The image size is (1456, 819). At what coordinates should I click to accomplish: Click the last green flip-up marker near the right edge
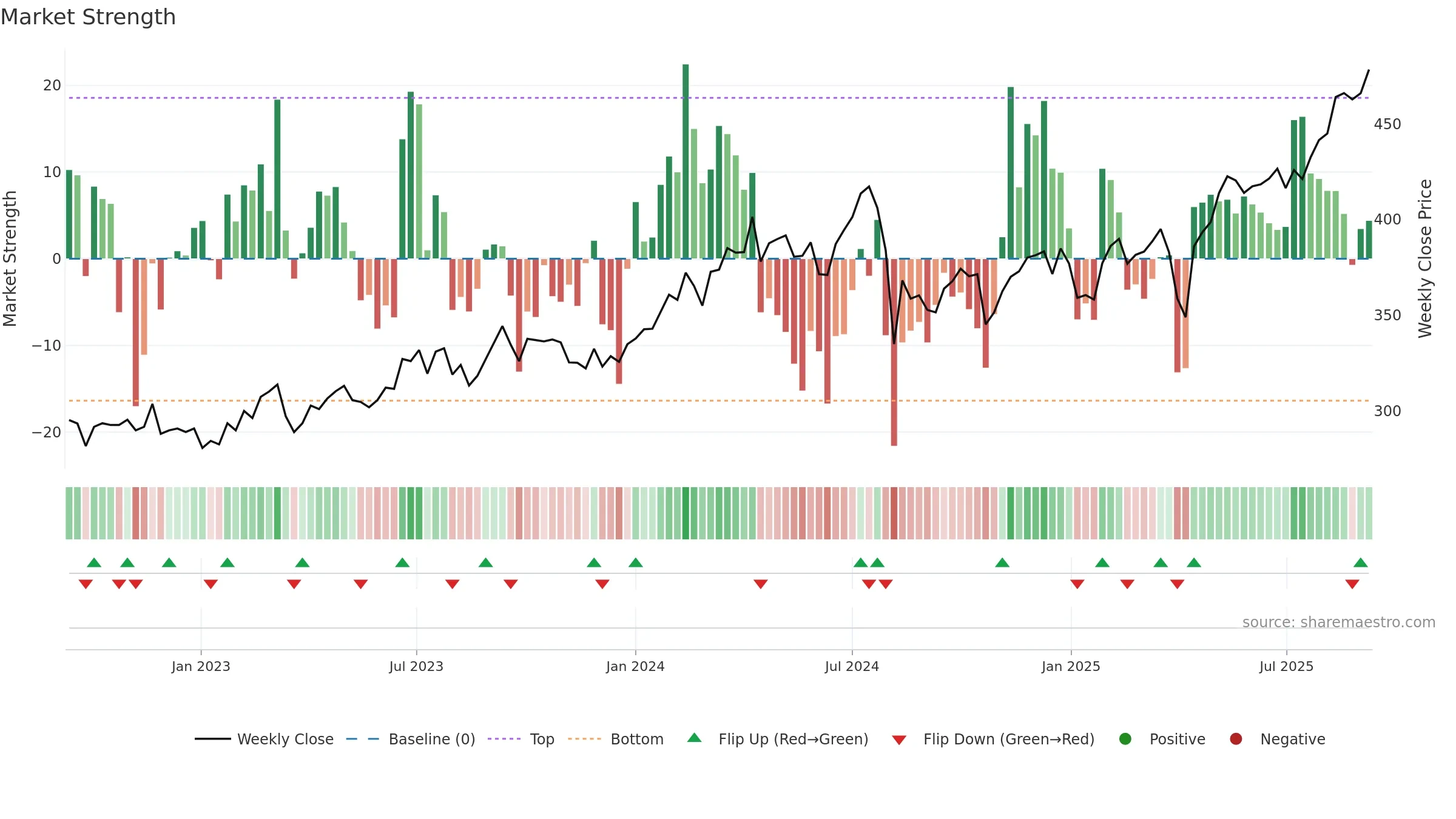tap(1361, 562)
